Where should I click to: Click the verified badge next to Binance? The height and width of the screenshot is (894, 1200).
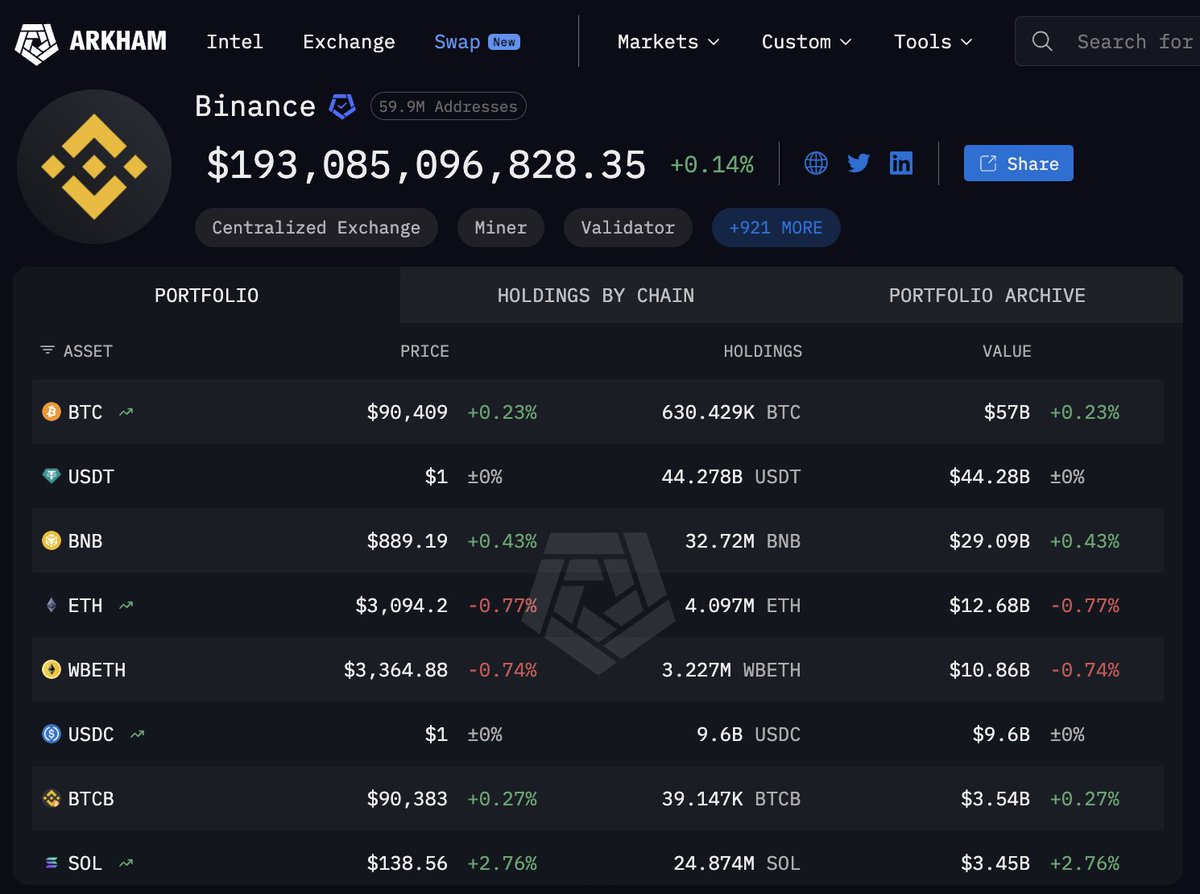[343, 106]
